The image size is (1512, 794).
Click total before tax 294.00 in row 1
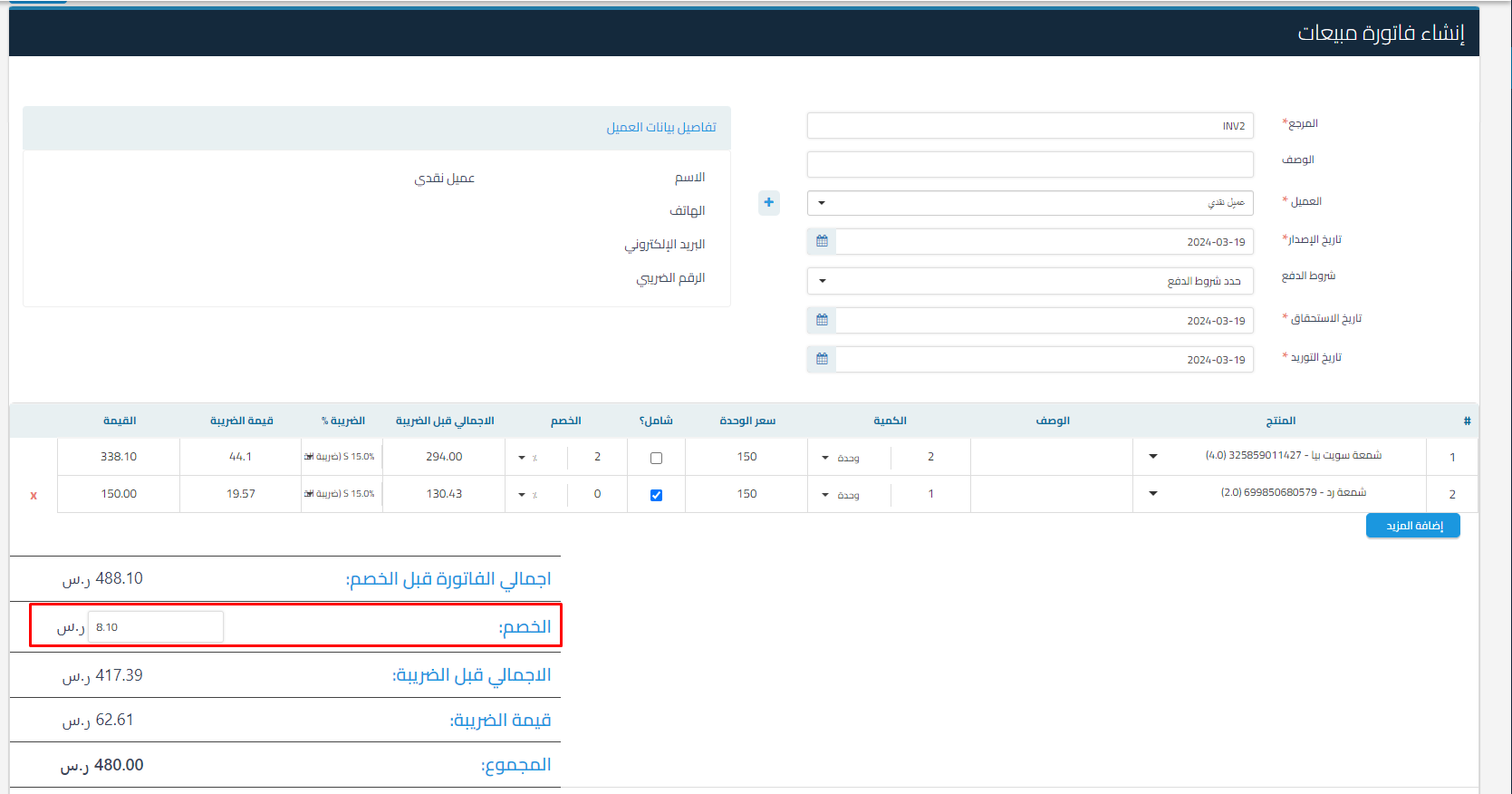click(444, 457)
